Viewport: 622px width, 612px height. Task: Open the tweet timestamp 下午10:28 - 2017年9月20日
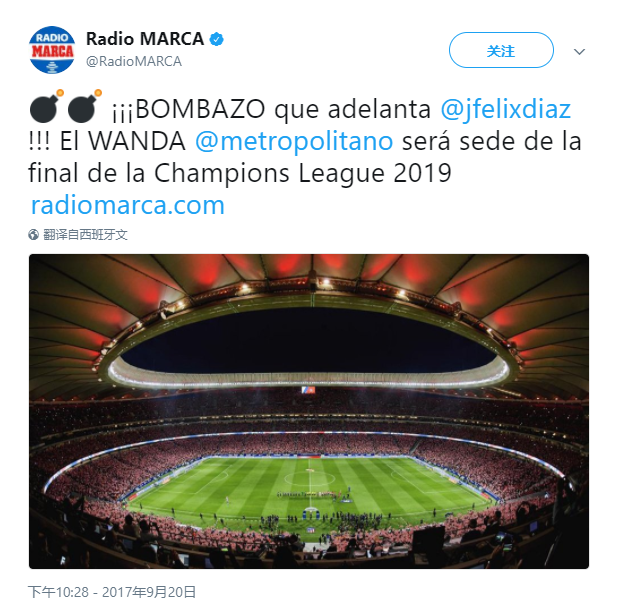pyautogui.click(x=112, y=592)
